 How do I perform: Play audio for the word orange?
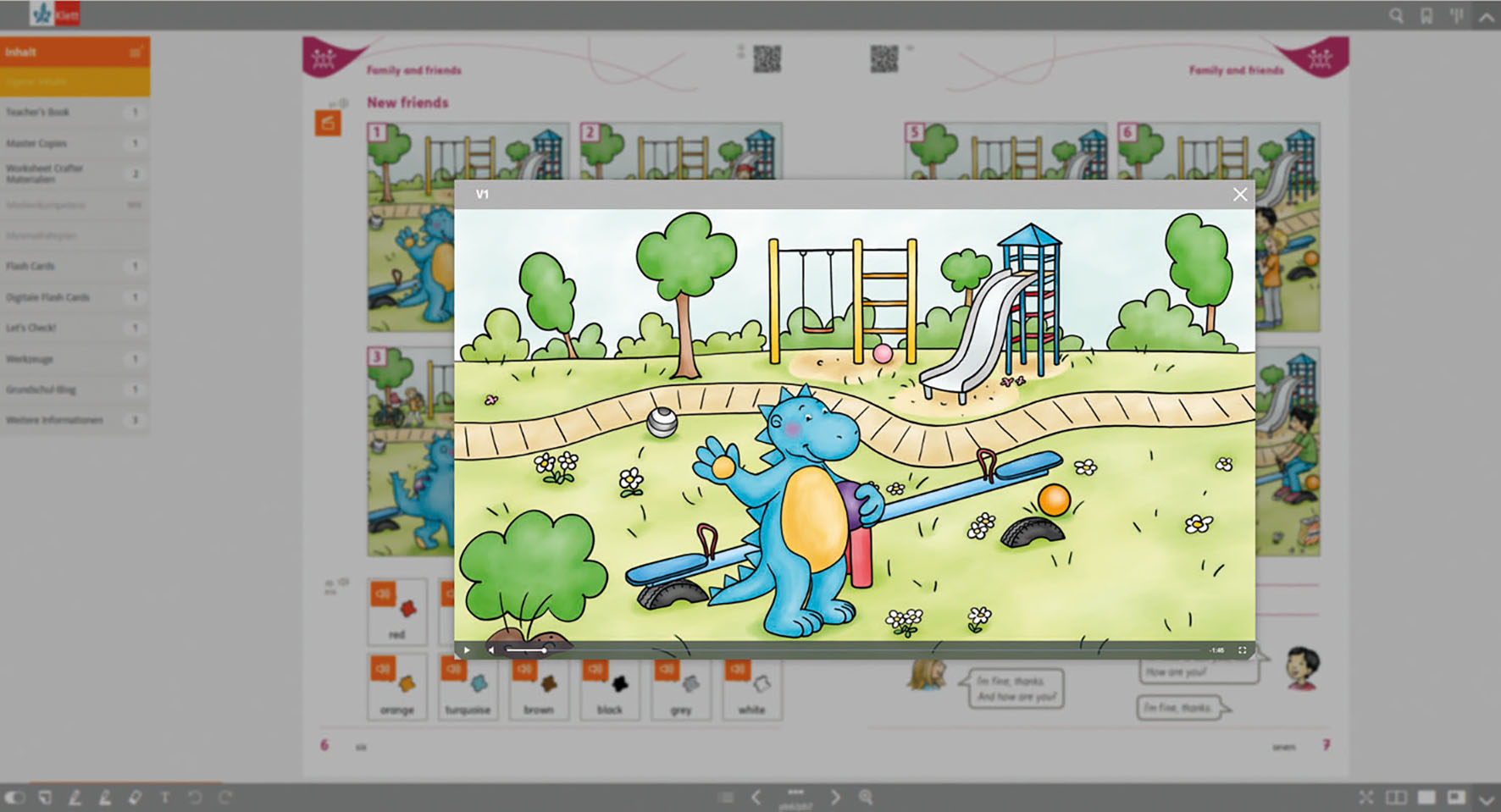(x=383, y=669)
